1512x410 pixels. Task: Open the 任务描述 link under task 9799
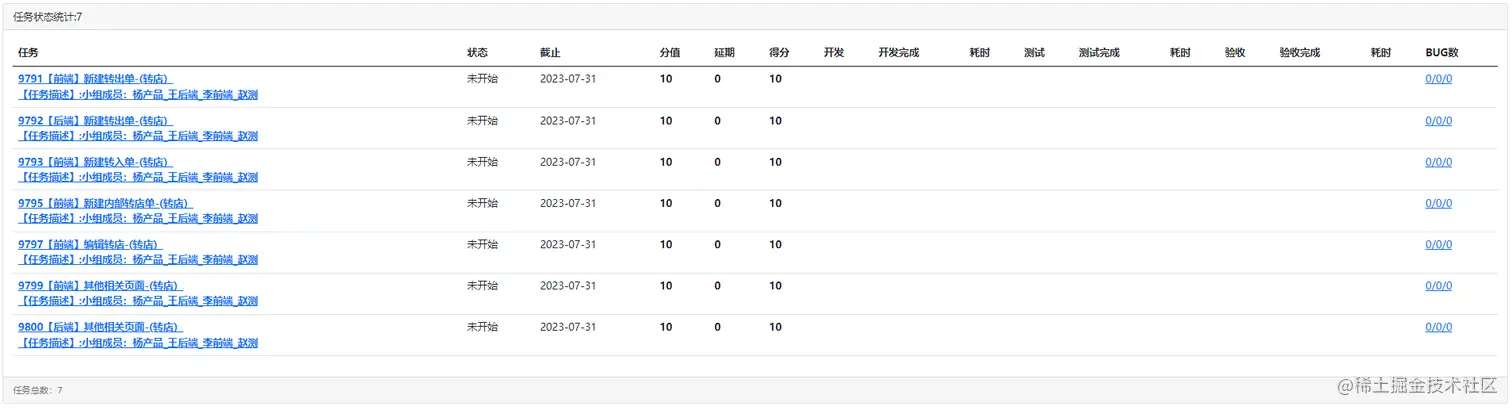[x=138, y=301]
